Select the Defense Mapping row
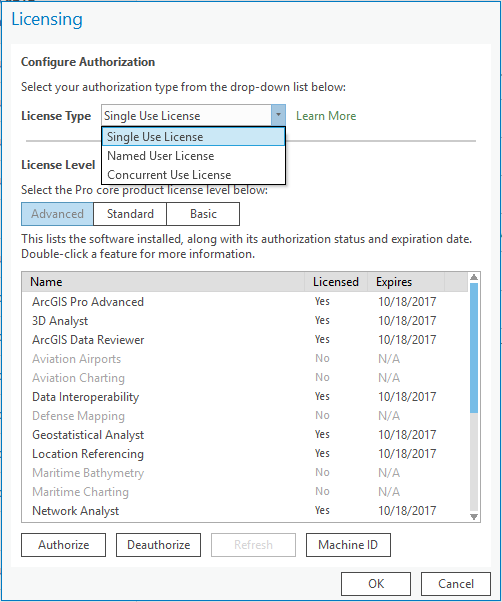The width and height of the screenshot is (502, 602). pos(245,416)
